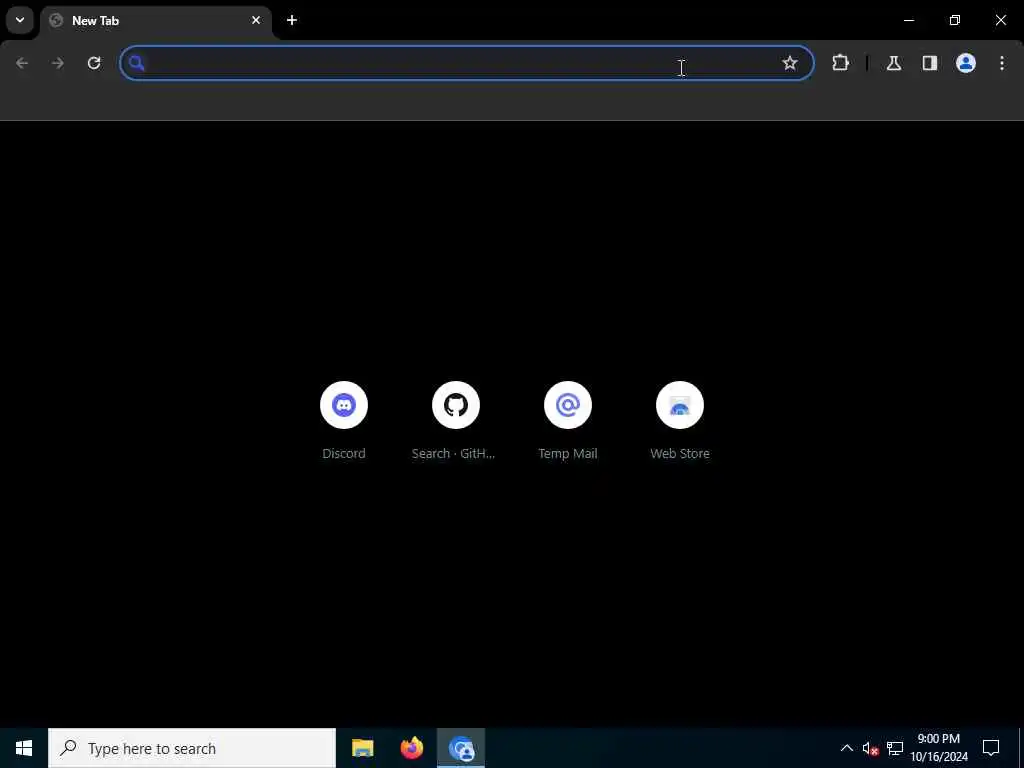Open the Extensions puzzle icon
1024x768 pixels.
840,63
